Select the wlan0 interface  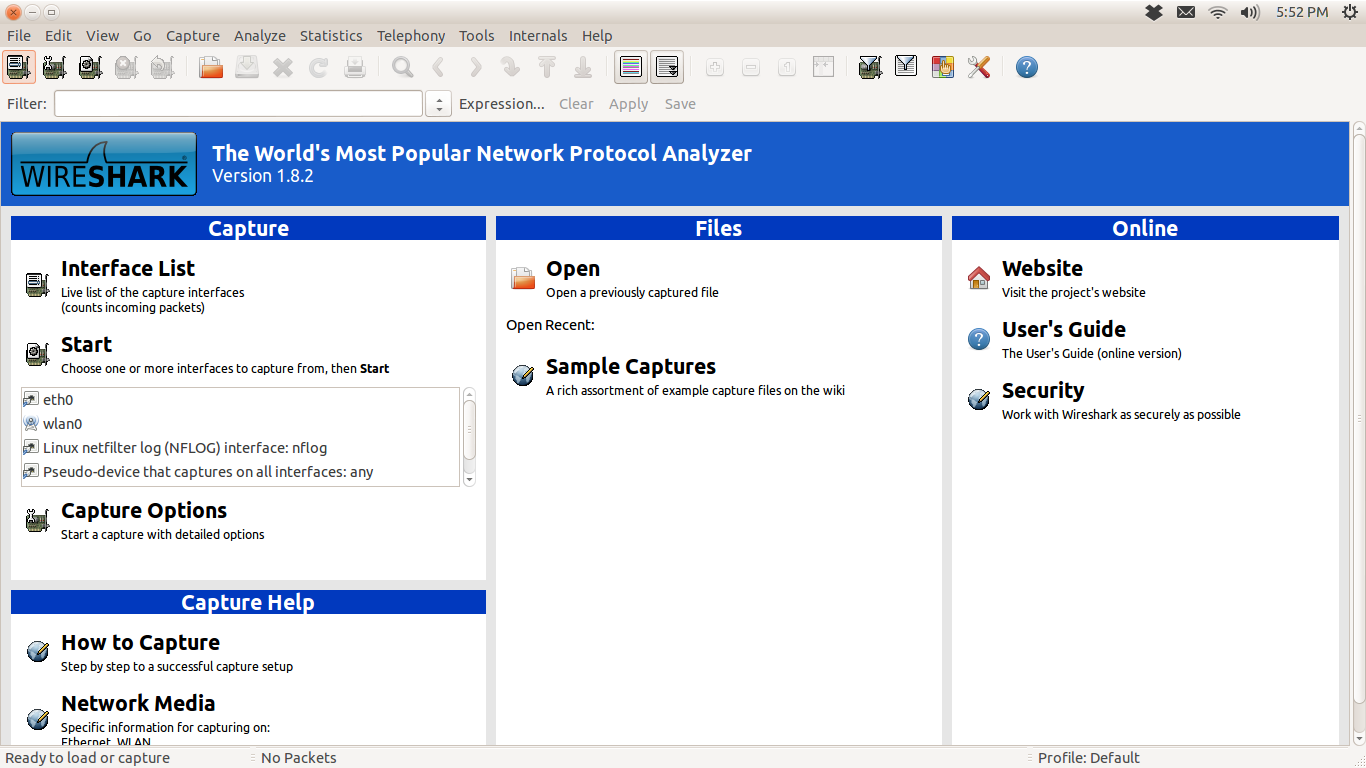pyautogui.click(x=240, y=423)
